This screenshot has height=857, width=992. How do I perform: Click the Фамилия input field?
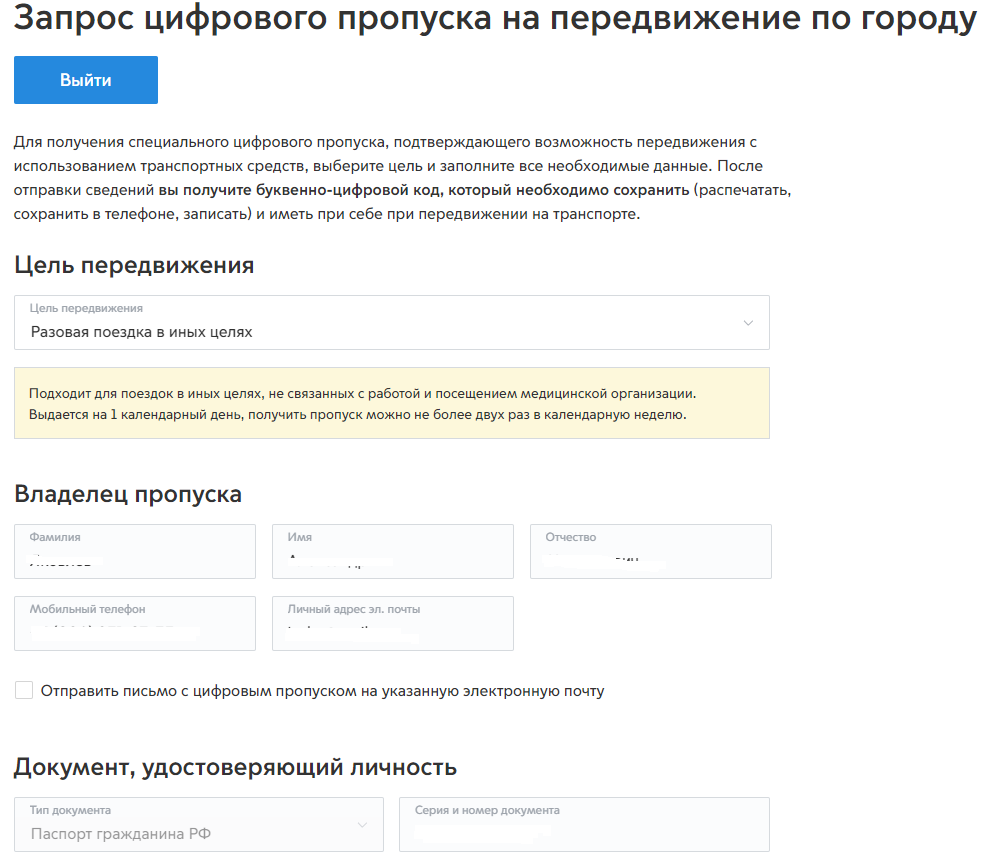pos(134,551)
